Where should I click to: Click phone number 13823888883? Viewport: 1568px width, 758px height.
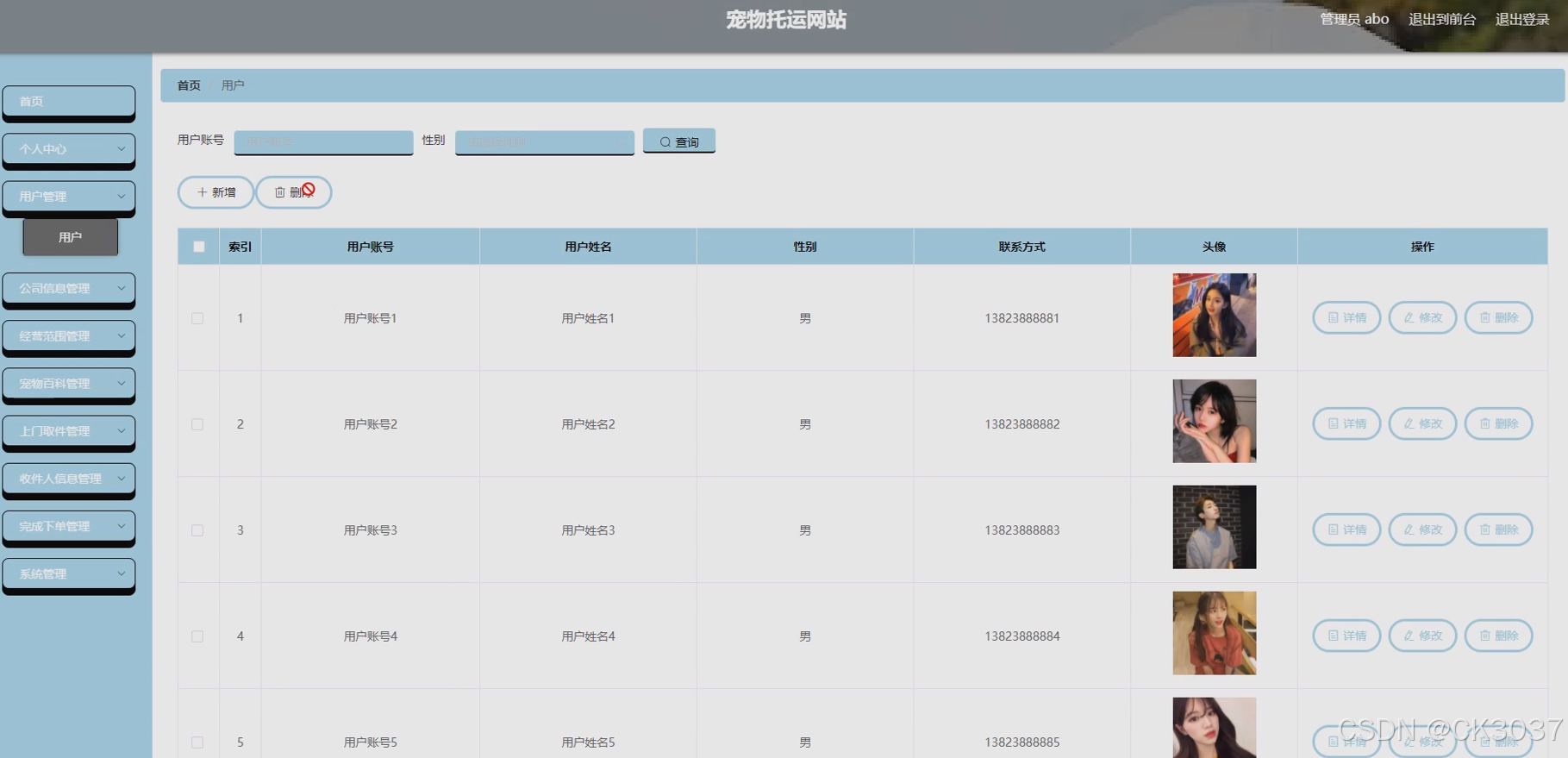1022,530
